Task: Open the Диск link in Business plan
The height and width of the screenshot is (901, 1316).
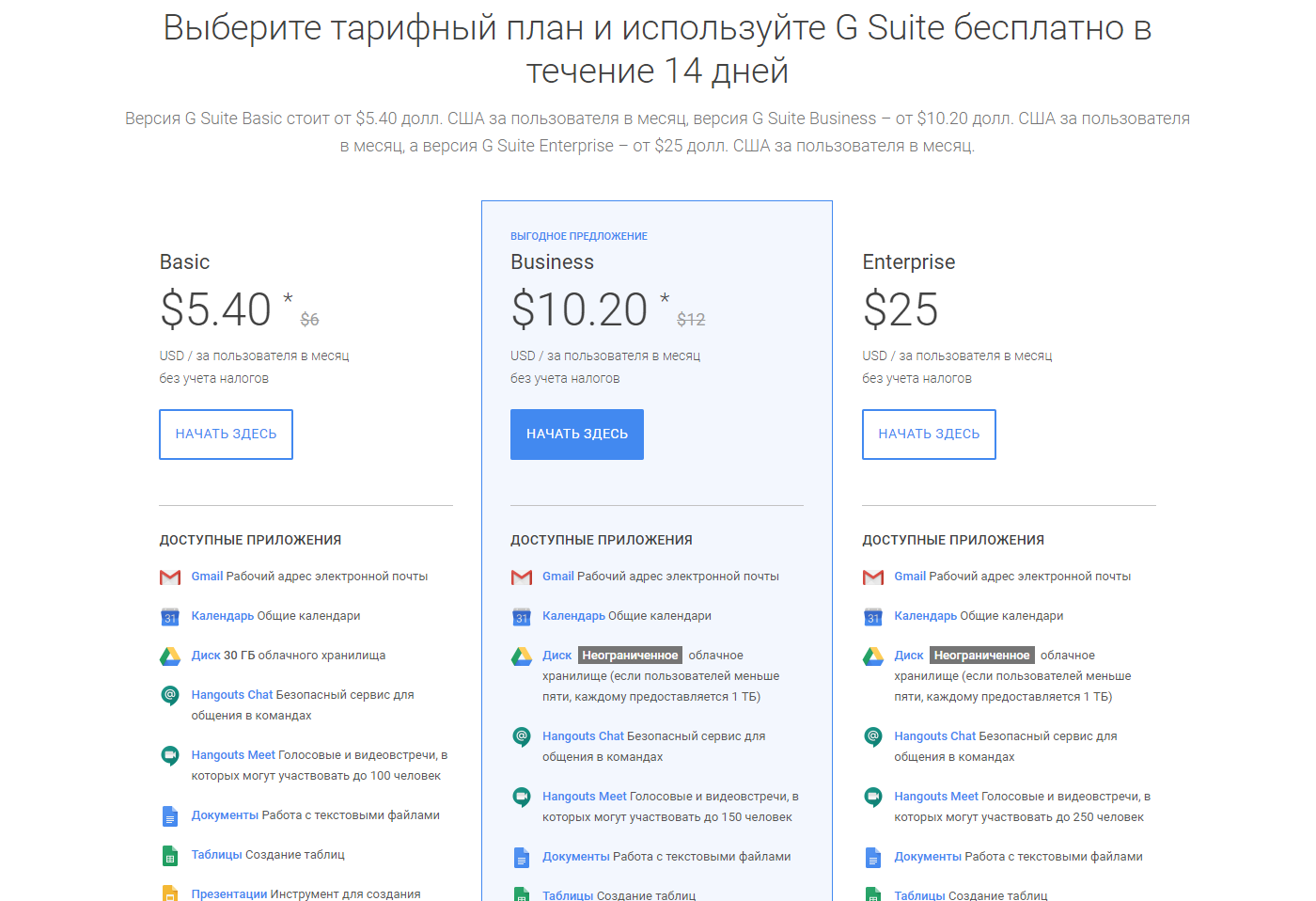Action: coord(556,656)
